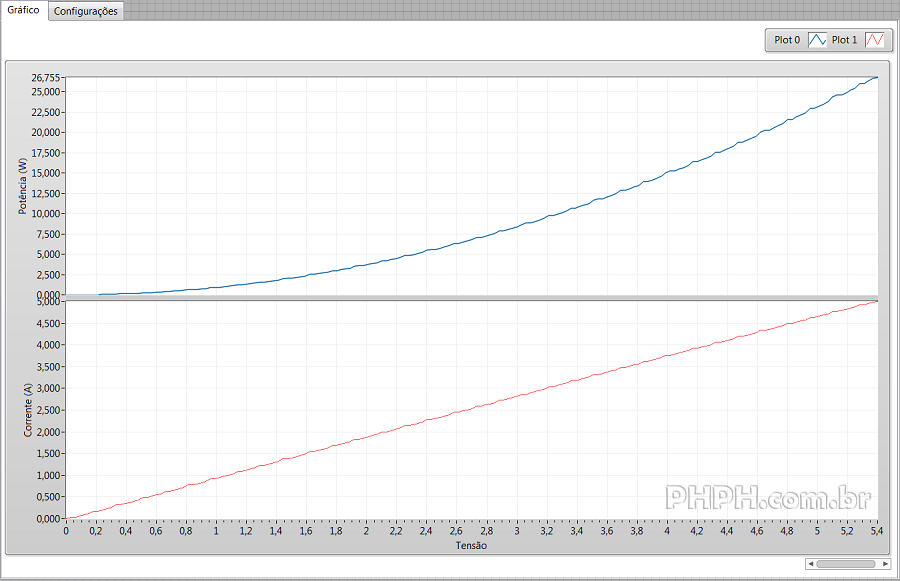Click the 25,000 power axis tick value
This screenshot has width=900, height=581.
point(47,92)
